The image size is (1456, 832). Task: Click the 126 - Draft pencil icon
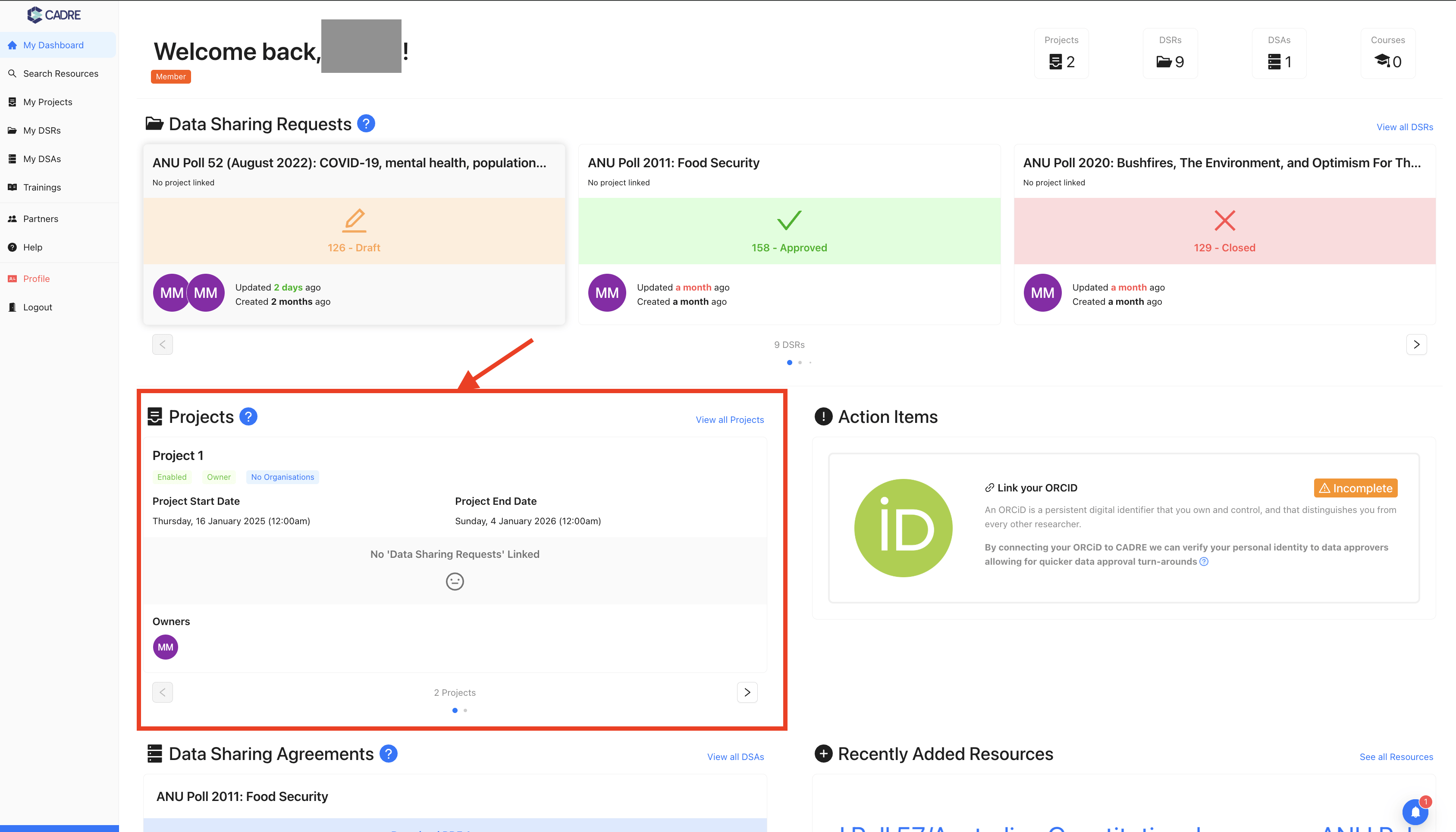354,221
